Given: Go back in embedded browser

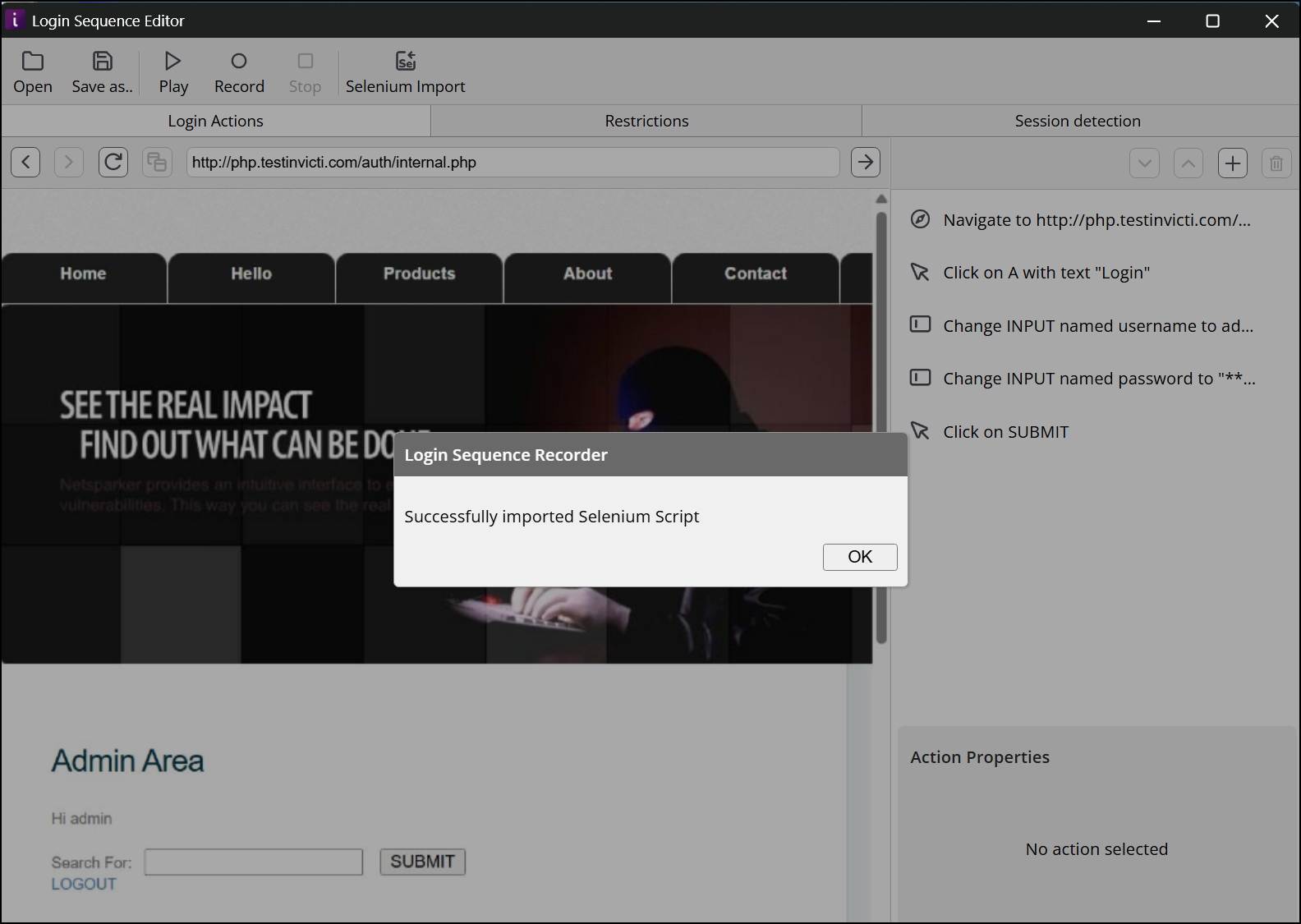Looking at the screenshot, I should point(25,162).
